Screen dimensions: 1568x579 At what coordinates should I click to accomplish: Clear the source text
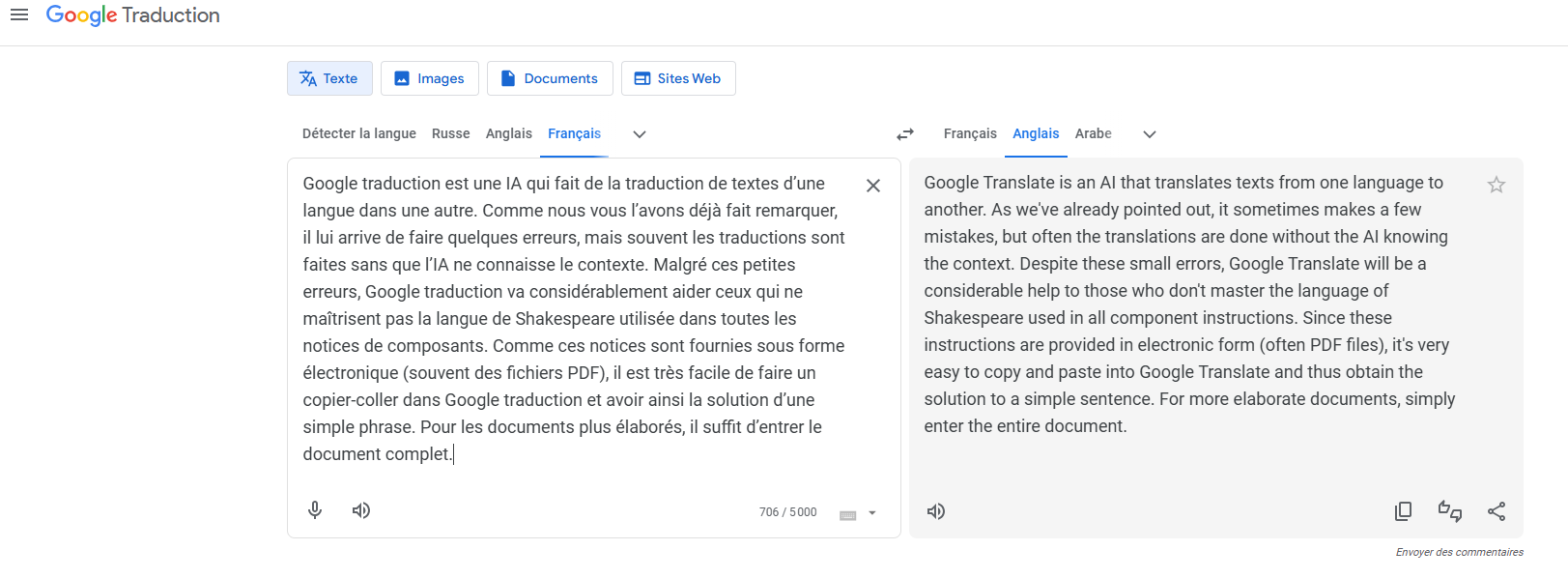pos(873,186)
